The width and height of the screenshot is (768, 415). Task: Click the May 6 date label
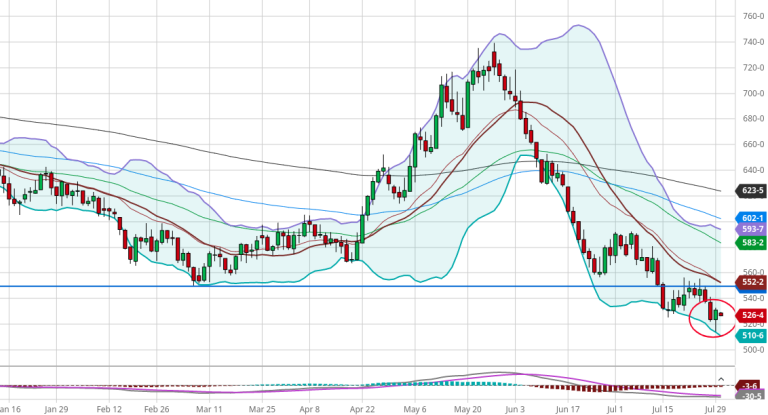(416, 409)
